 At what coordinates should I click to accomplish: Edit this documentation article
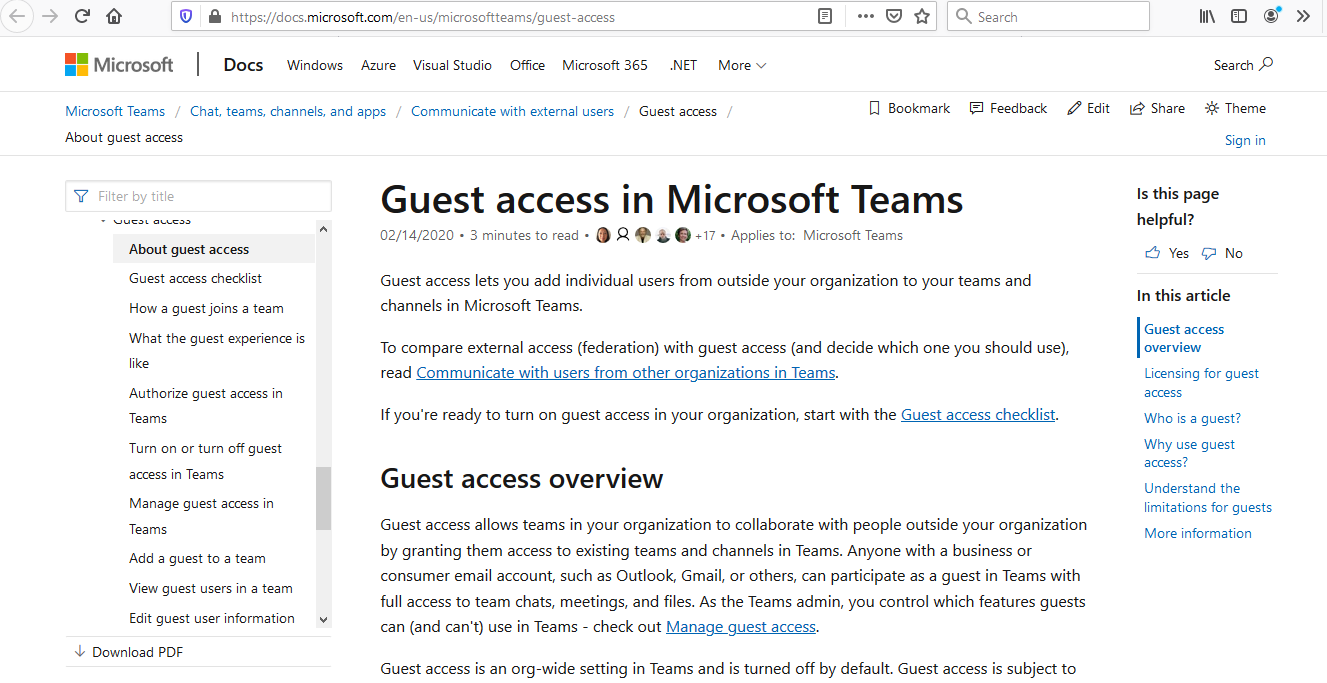[1088, 108]
